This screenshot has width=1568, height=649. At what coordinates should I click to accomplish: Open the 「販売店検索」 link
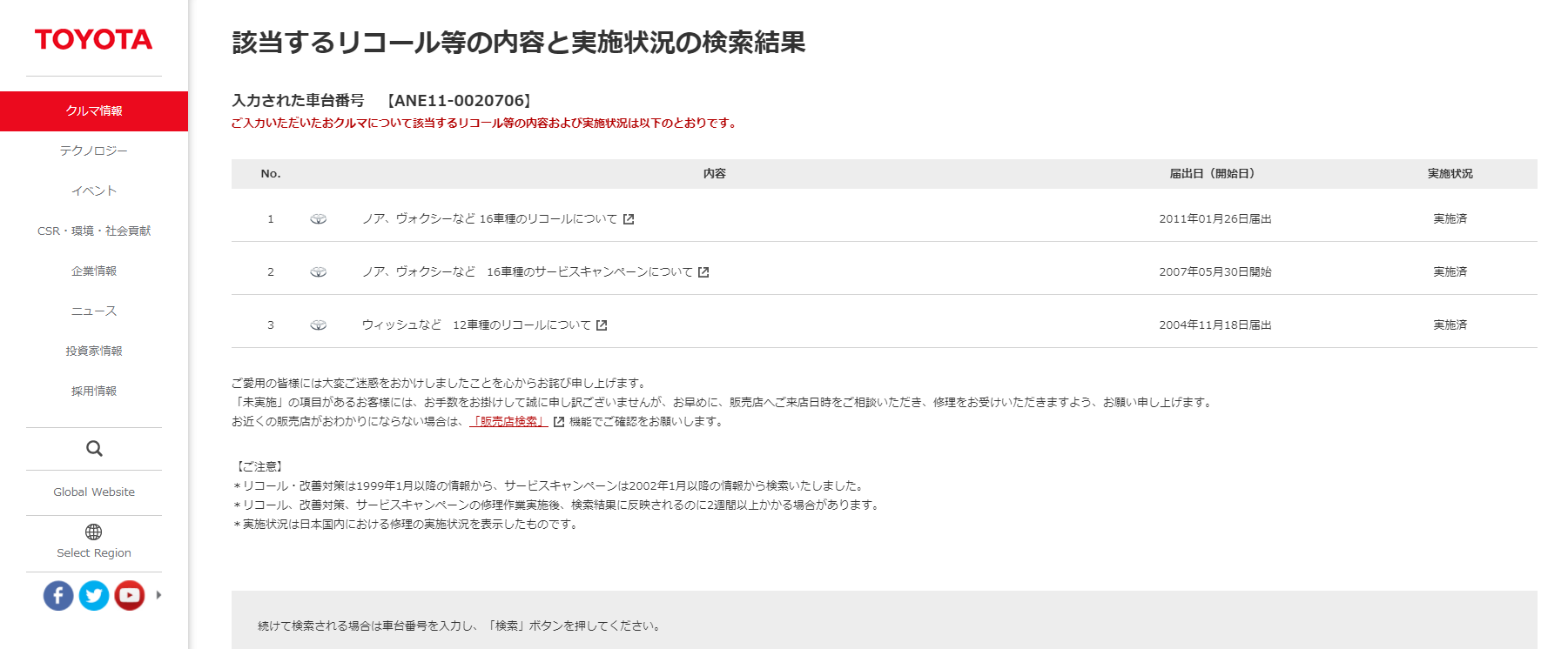(x=508, y=422)
